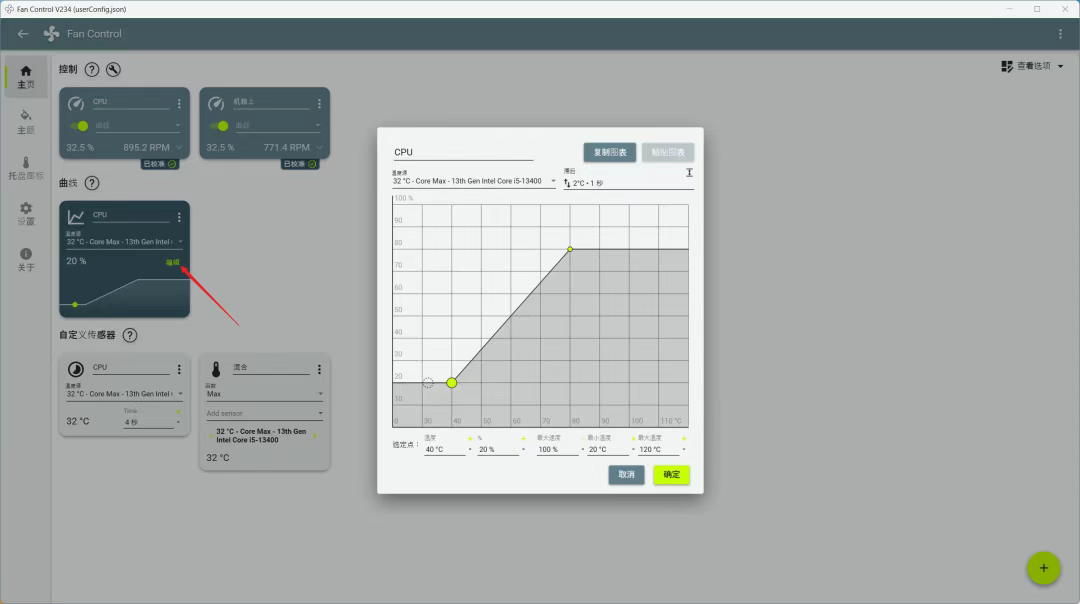1080x604 pixels.
Task: Click the 粘贴图表 paste chart button
Action: [x=667, y=152]
